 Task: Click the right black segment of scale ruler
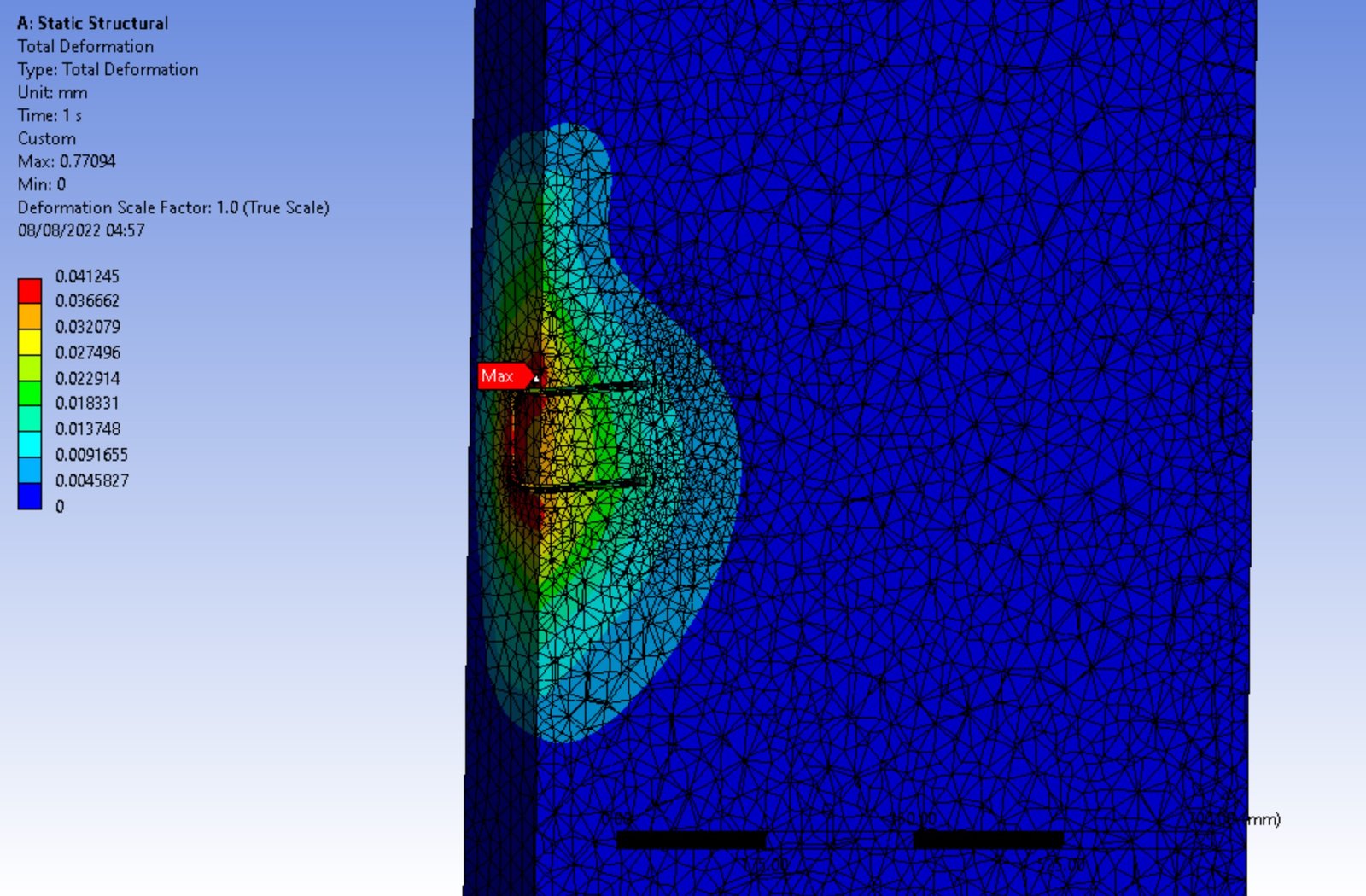click(x=988, y=841)
